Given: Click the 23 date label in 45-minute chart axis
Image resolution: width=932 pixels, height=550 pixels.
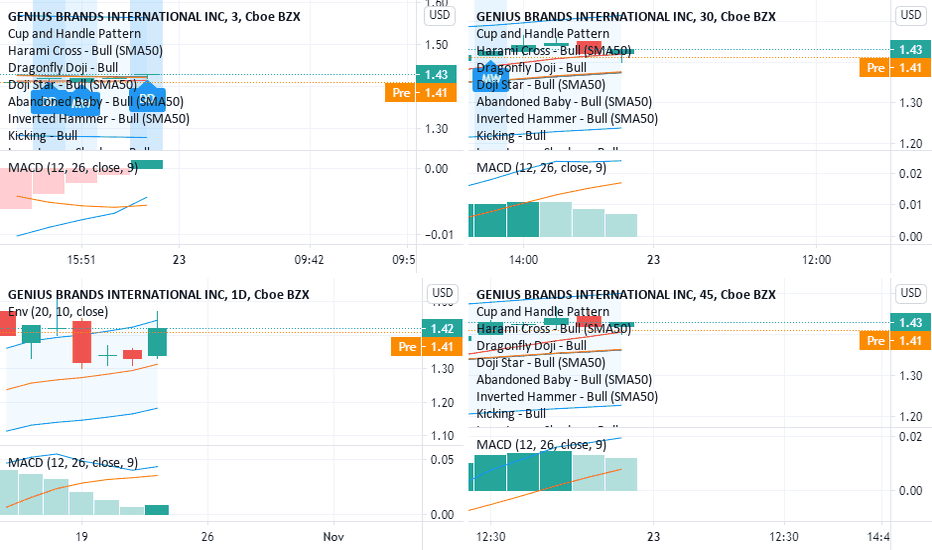Looking at the screenshot, I should 653,536.
